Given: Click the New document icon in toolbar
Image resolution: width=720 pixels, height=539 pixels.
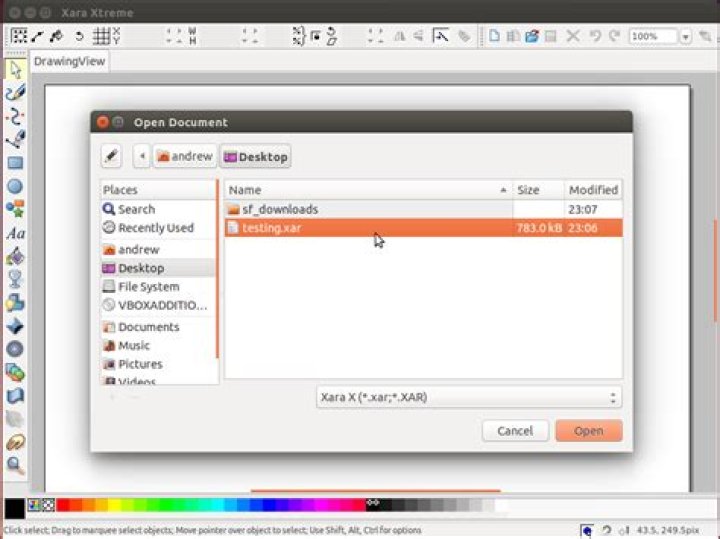Looking at the screenshot, I should click(x=494, y=36).
